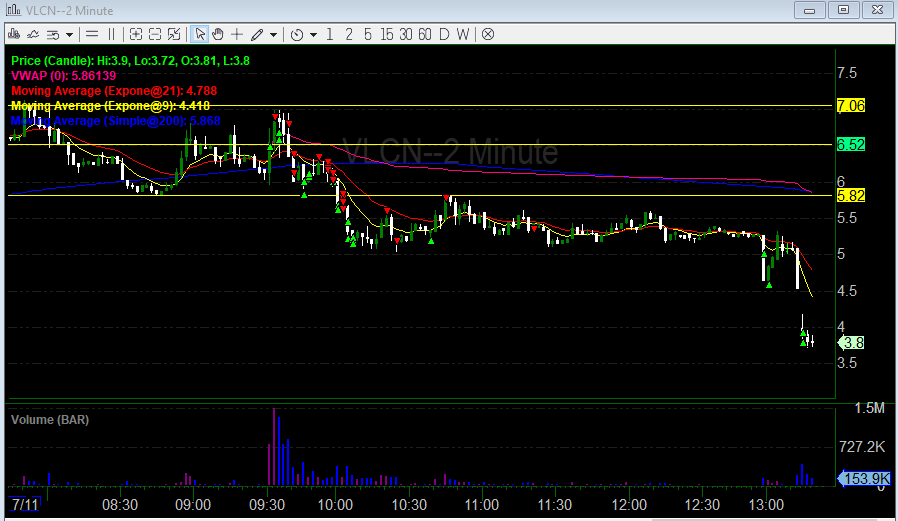Click the 3.8 current price marker
The image size is (898, 521).
click(852, 343)
